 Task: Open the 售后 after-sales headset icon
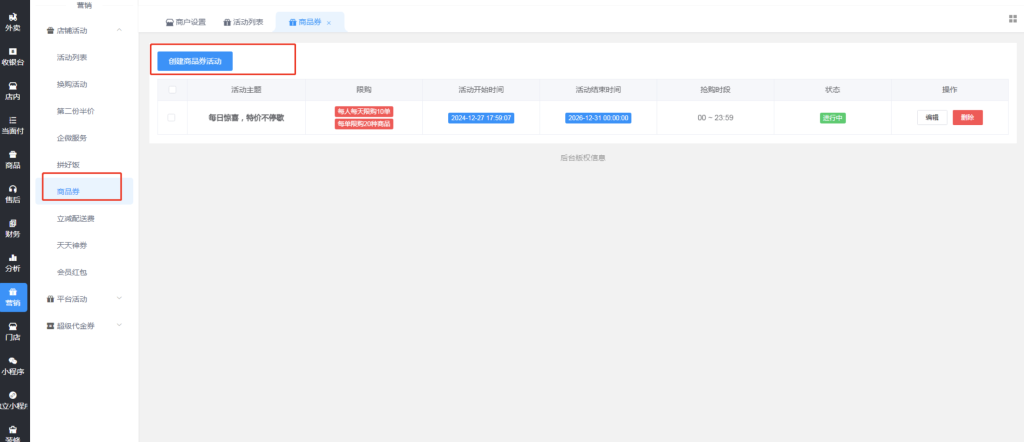(12, 193)
